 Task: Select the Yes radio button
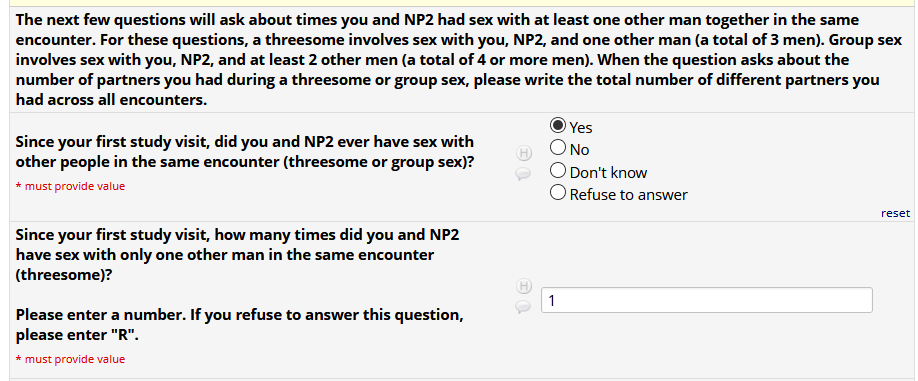click(x=558, y=125)
